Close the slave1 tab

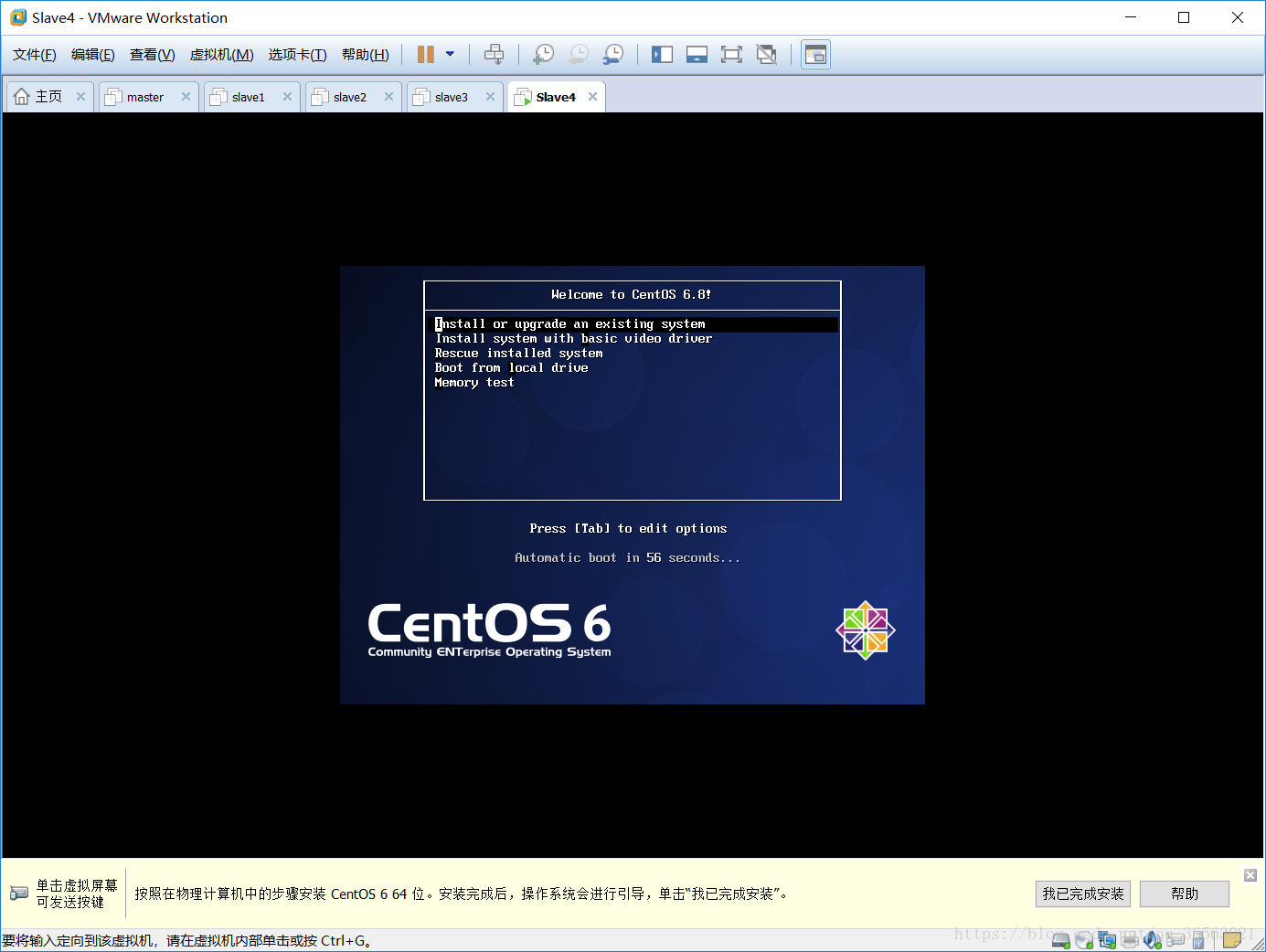coord(288,97)
